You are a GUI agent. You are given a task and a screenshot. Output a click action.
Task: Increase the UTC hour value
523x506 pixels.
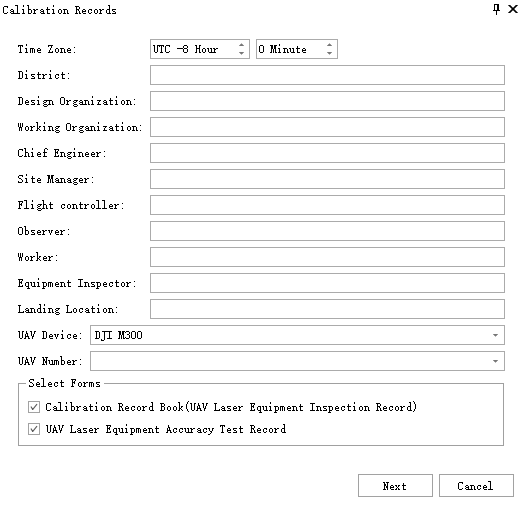[x=241, y=45]
